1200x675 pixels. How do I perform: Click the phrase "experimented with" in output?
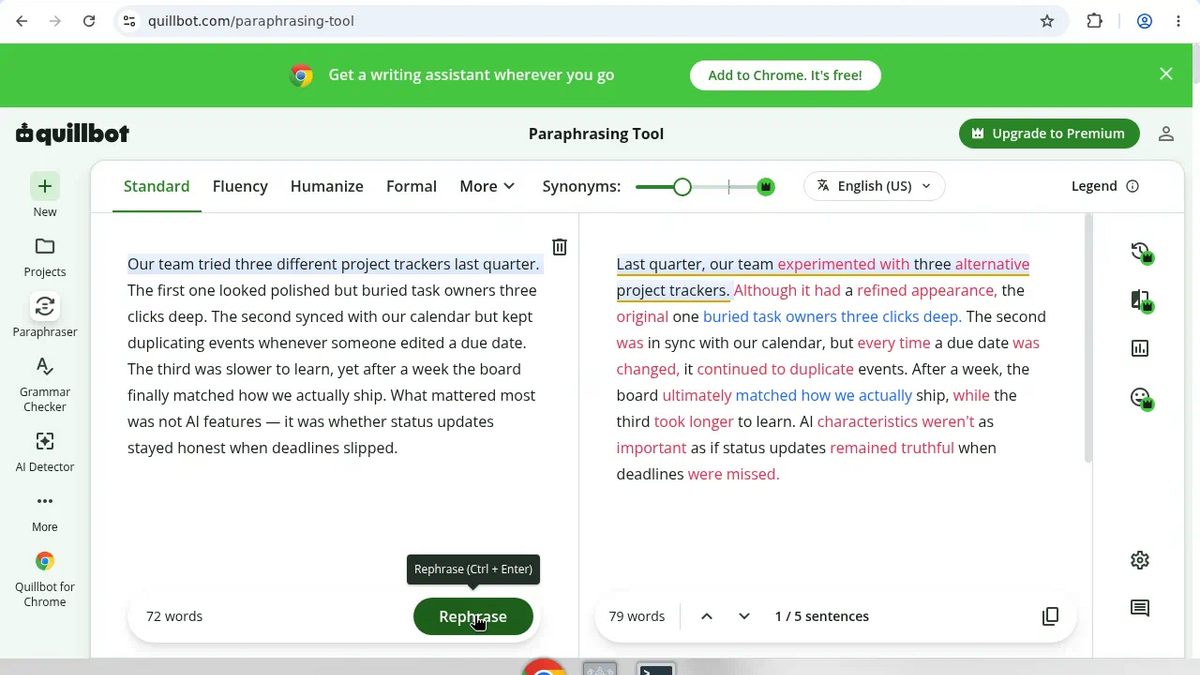(843, 264)
